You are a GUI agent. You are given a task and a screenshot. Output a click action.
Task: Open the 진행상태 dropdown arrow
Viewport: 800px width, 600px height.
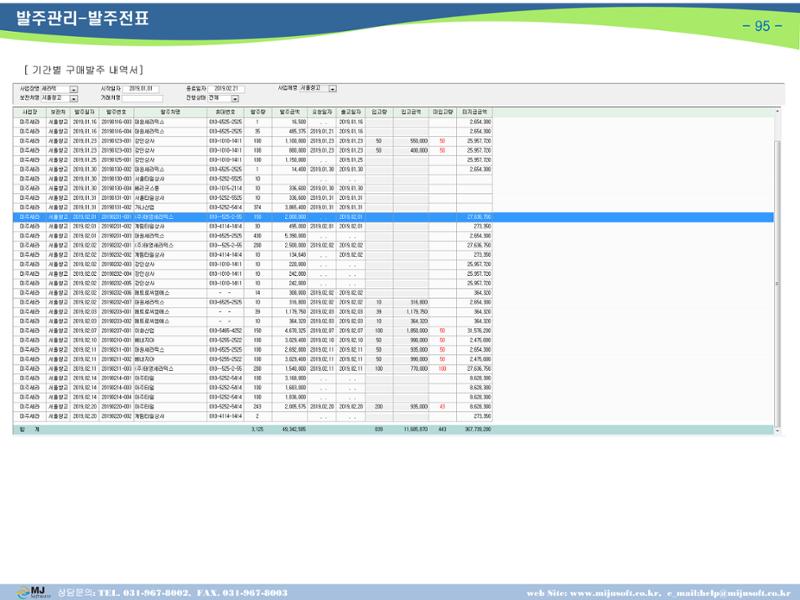pyautogui.click(x=235, y=98)
